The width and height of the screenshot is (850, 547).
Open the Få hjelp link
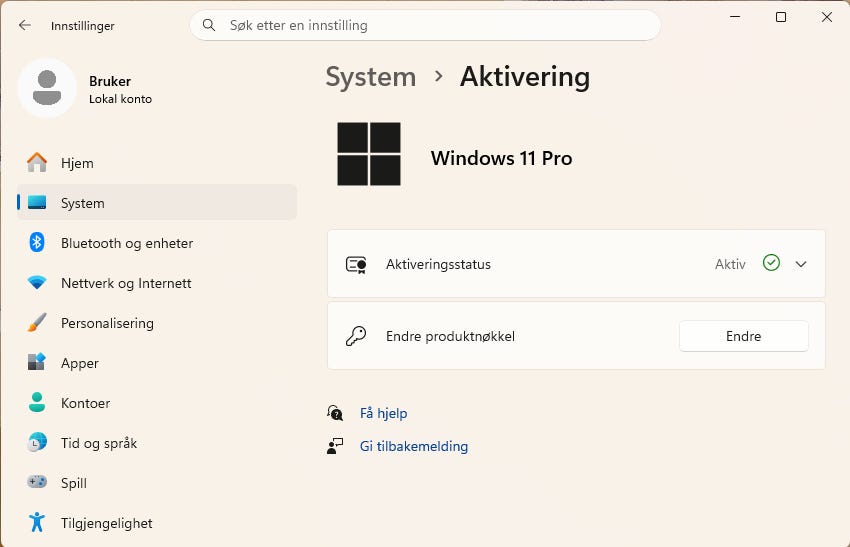383,413
